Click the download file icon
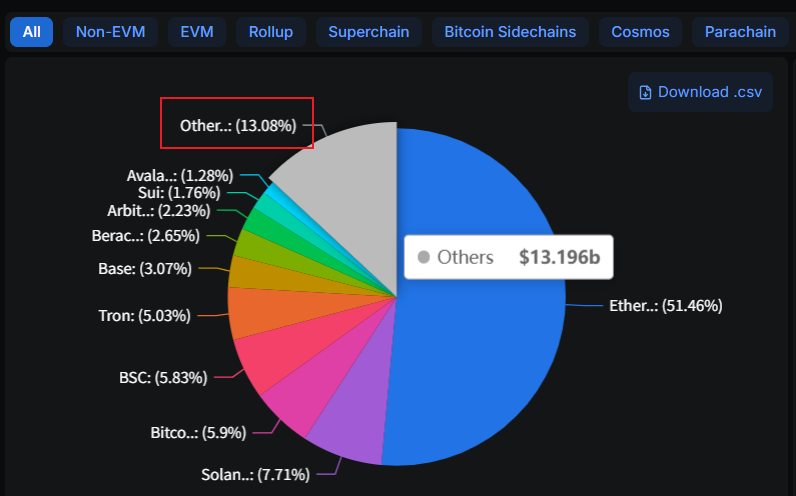This screenshot has width=796, height=496. point(646,92)
